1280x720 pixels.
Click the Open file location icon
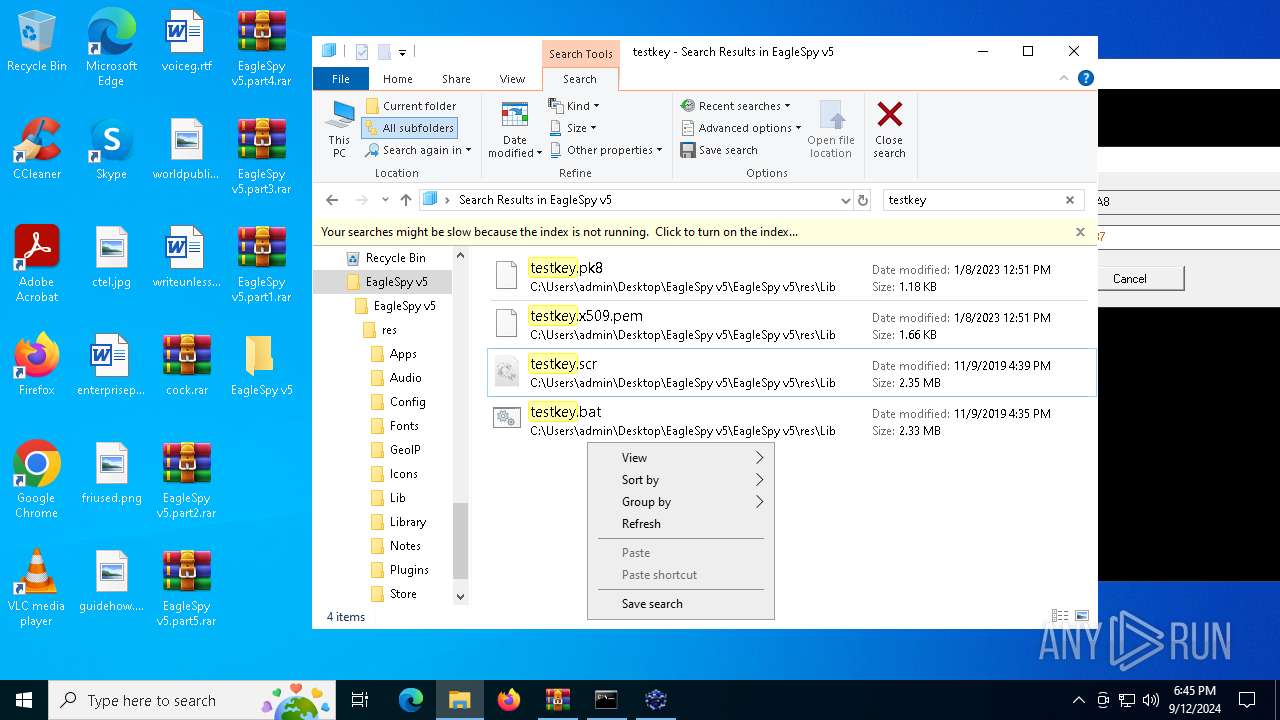(x=831, y=114)
